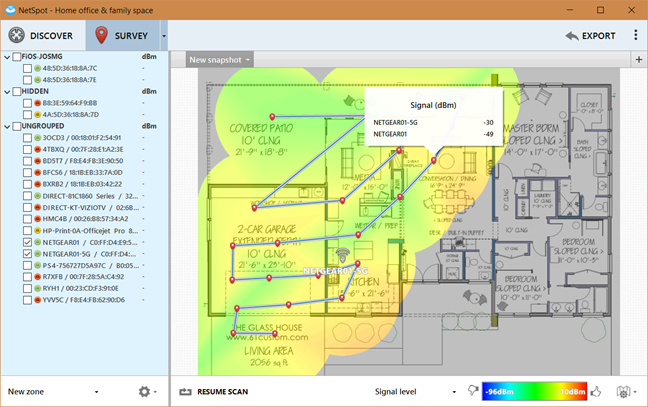
Task: Click the NETGEAR01-5G row in signal tooltip
Action: coord(433,123)
